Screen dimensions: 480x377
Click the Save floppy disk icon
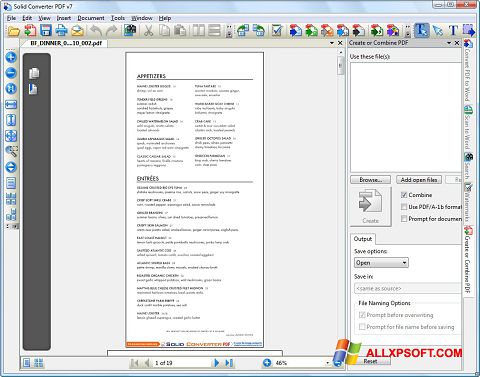pos(45,31)
